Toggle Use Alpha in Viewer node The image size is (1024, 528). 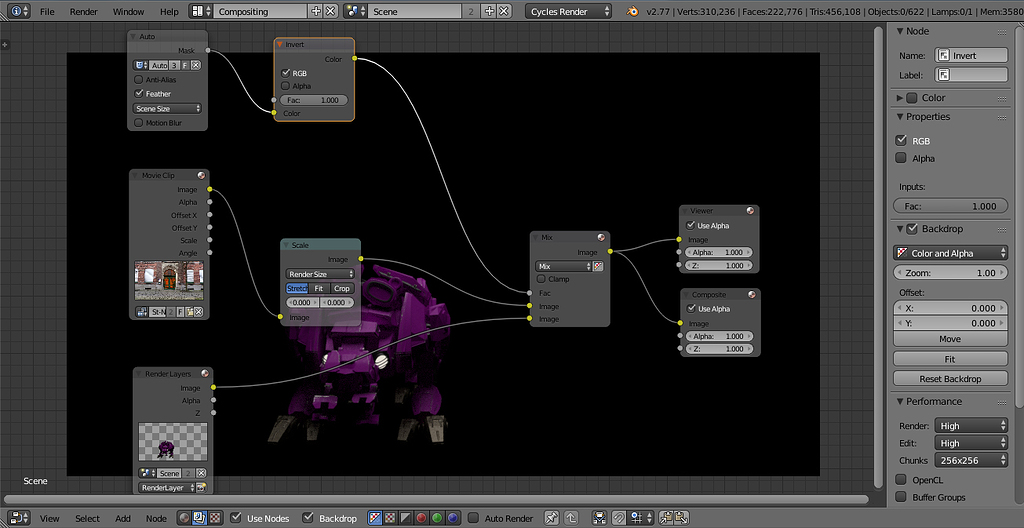691,225
